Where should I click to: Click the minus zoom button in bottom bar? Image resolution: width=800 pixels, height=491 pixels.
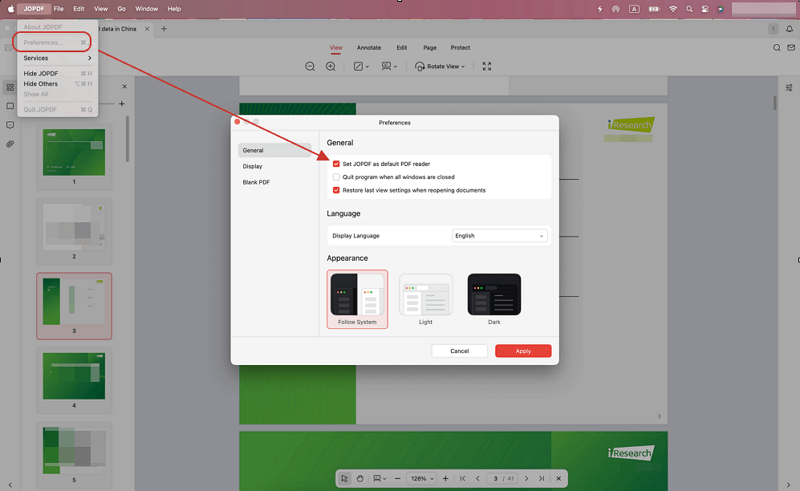tap(397, 478)
